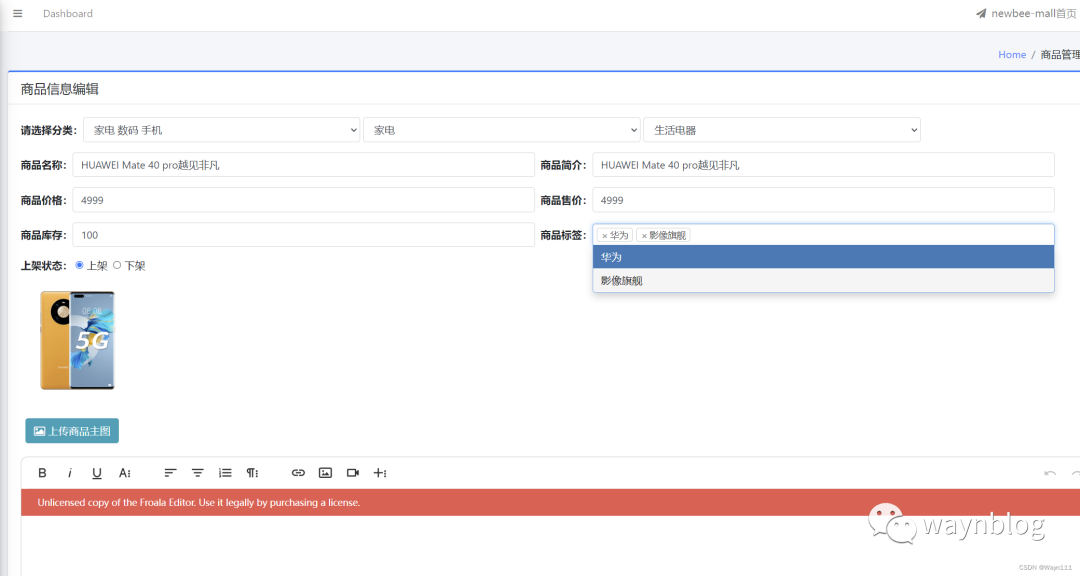
Task: Toggle the sidebar hamburger menu
Action: click(18, 13)
